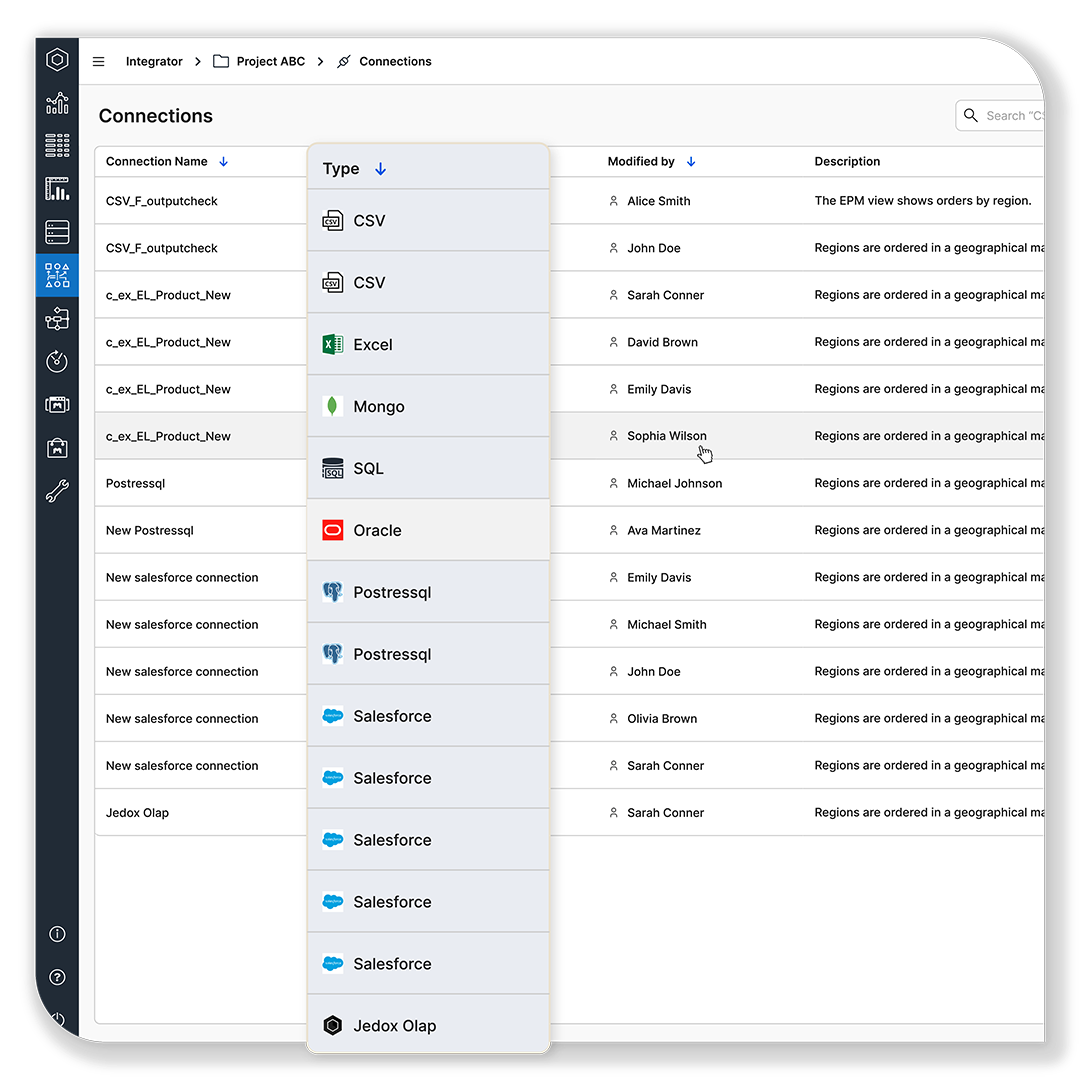Viewport: 1080px width, 1080px height.
Task: Click the info icon at sidebar bottom
Action: click(57, 934)
